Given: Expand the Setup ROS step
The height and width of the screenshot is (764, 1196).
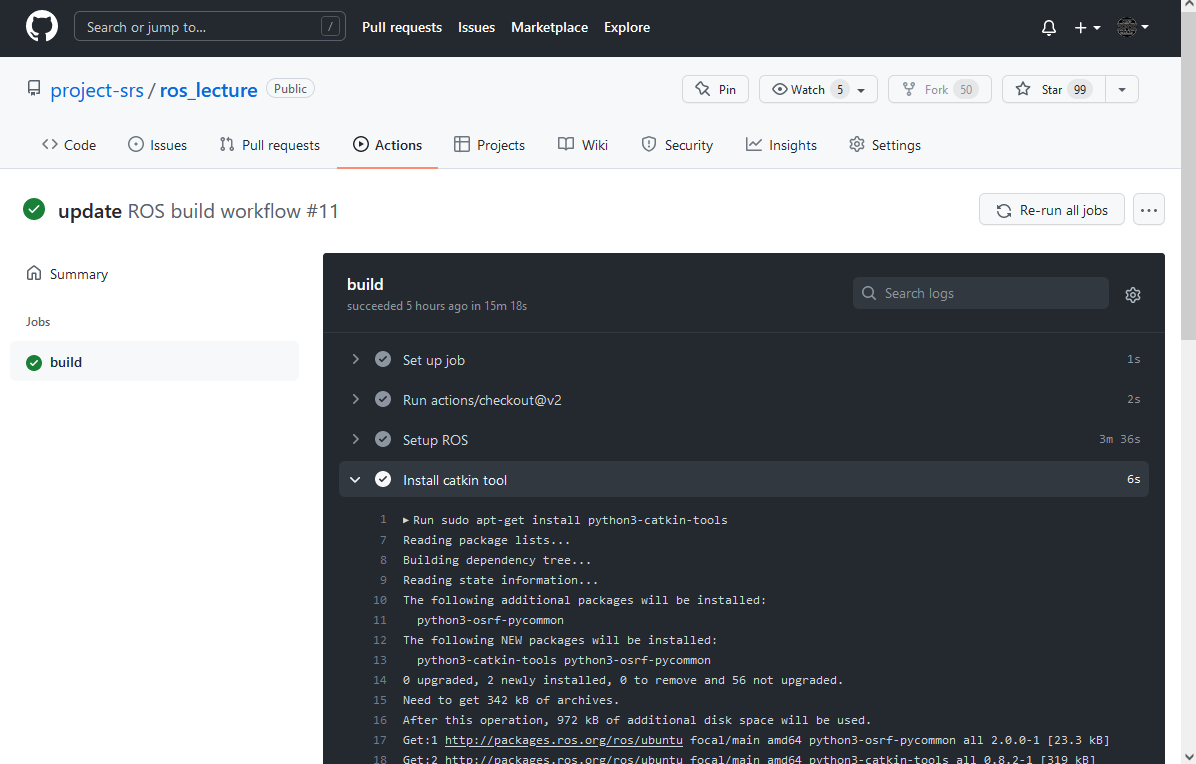Looking at the screenshot, I should (744, 440).
